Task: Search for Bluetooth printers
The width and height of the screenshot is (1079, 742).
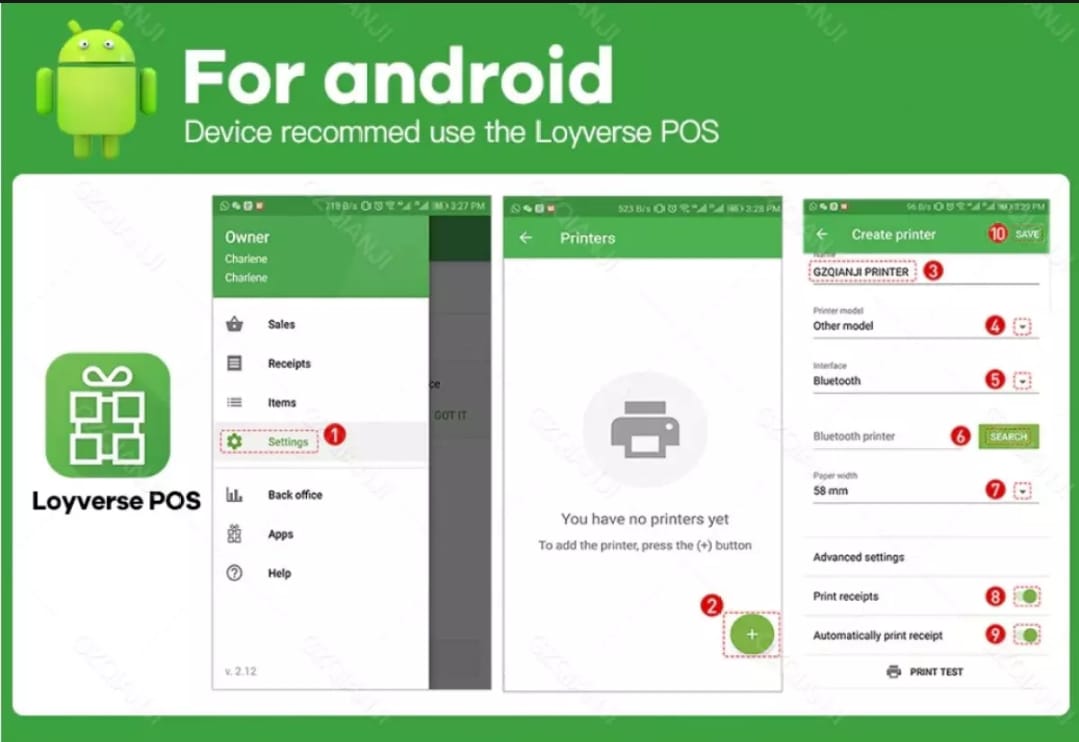Action: tap(1009, 436)
